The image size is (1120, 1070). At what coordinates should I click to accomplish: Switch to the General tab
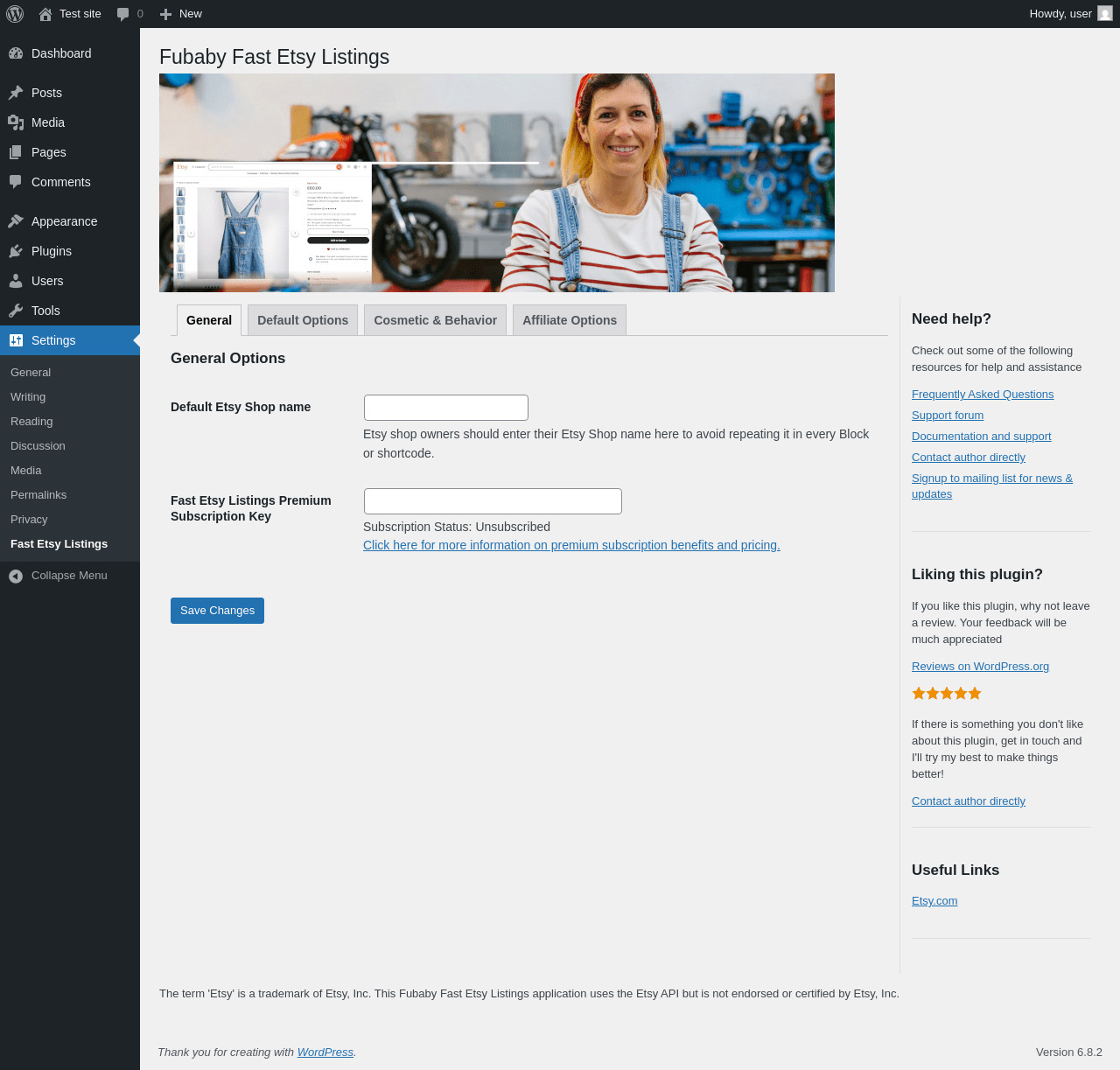click(x=209, y=320)
